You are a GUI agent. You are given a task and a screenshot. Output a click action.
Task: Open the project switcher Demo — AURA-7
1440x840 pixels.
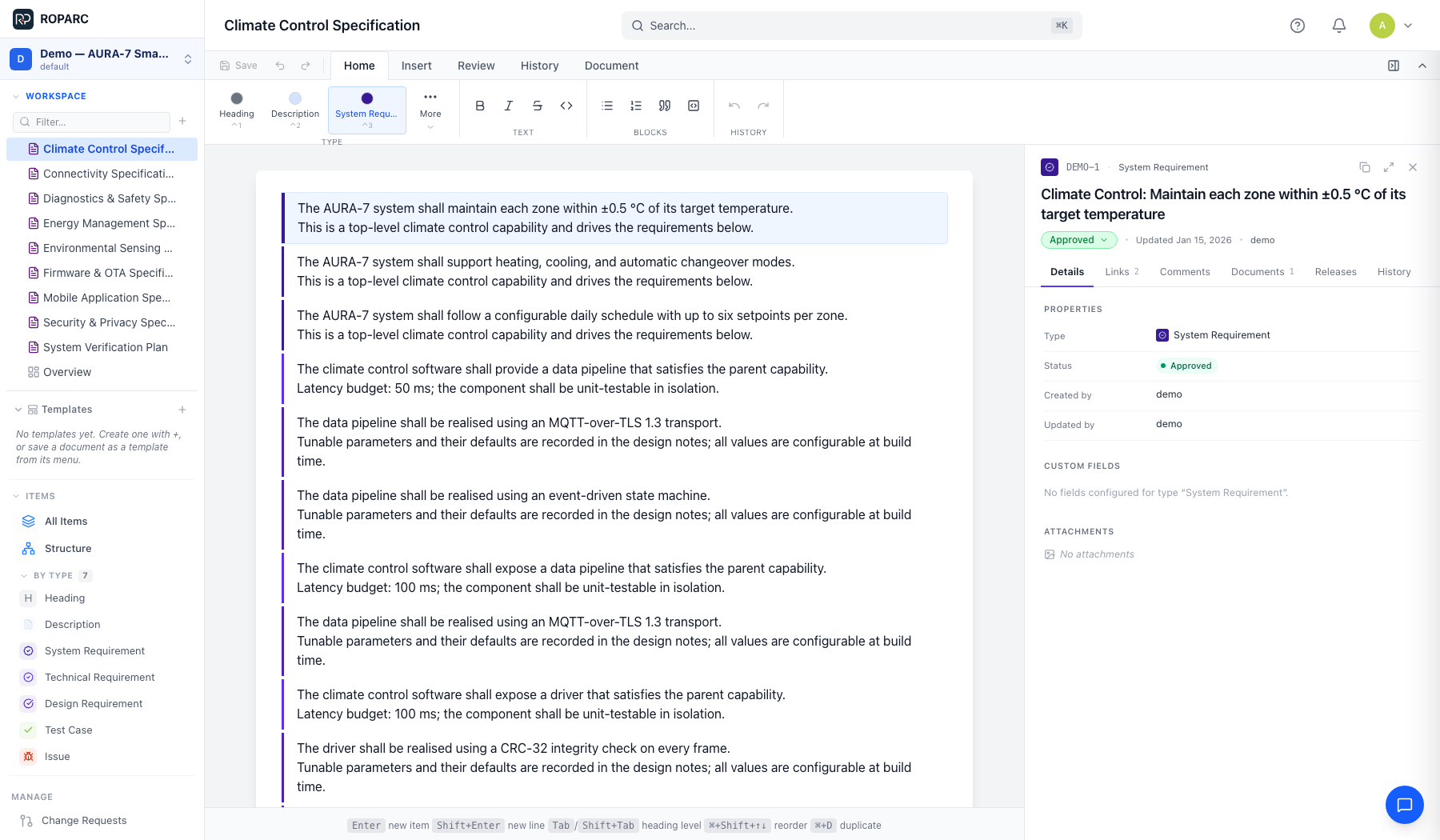[102, 59]
